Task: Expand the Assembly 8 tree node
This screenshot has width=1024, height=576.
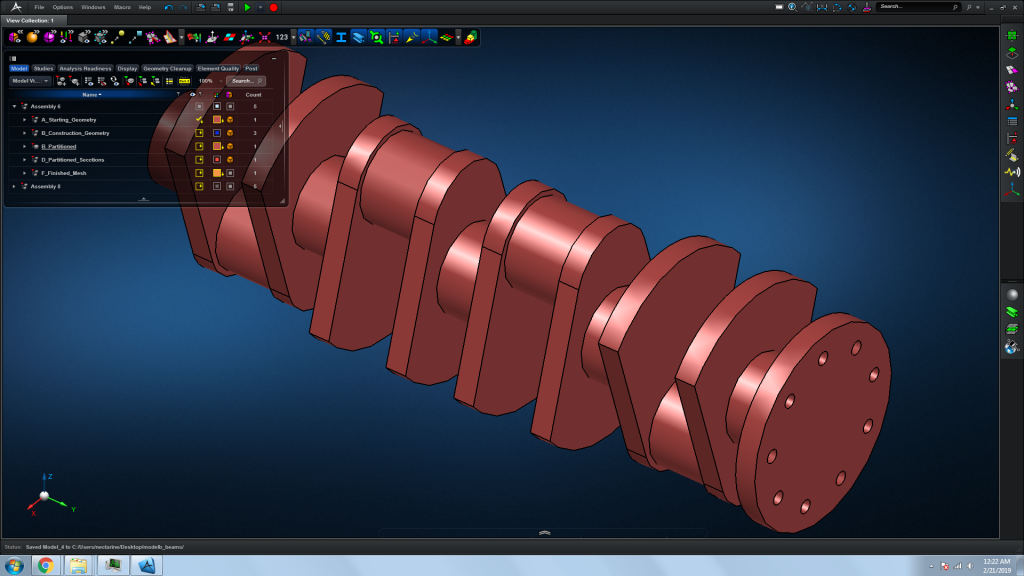Action: tap(14, 186)
